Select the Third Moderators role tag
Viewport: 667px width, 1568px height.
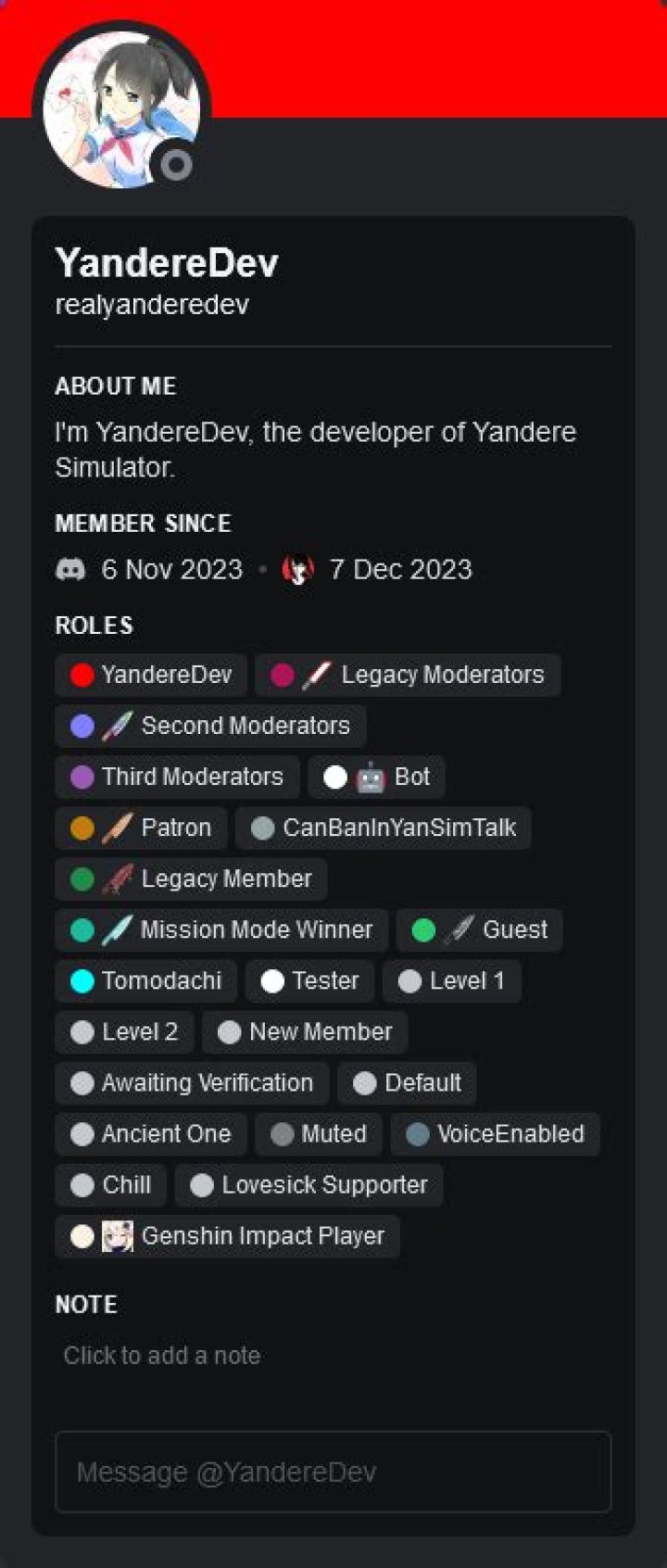point(177,777)
